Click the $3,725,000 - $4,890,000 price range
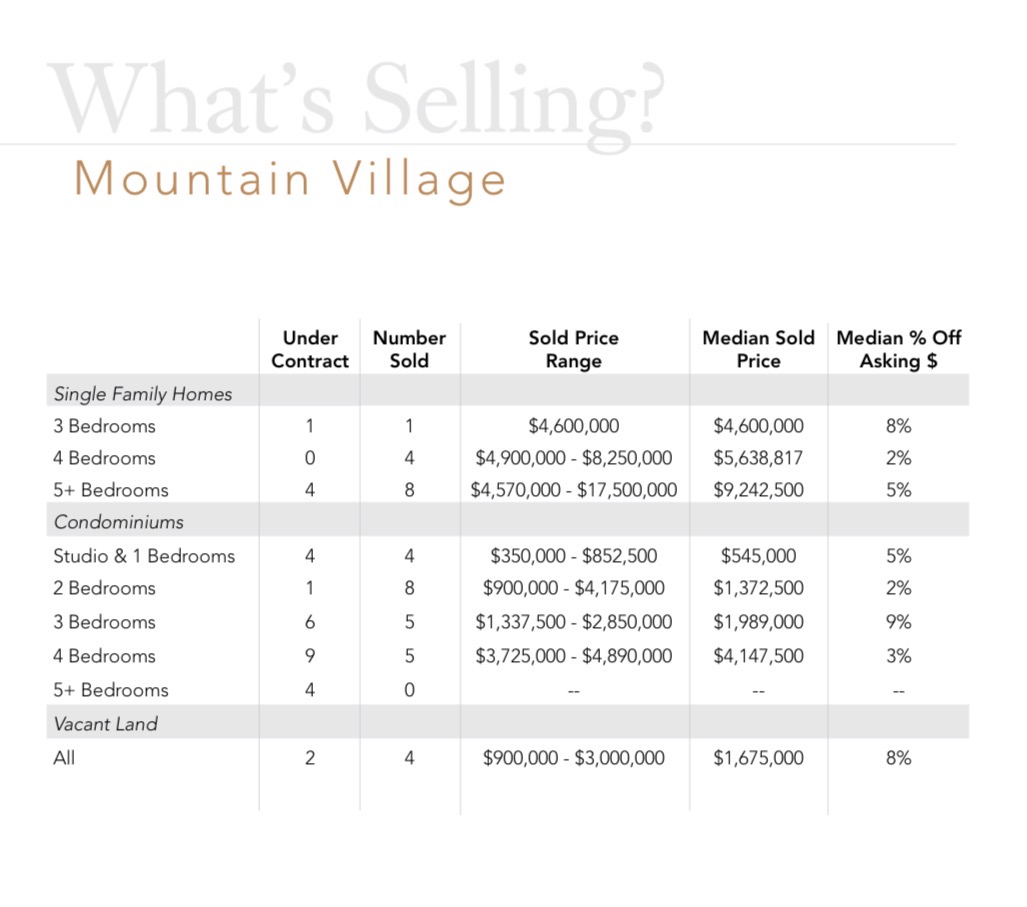 tap(574, 656)
